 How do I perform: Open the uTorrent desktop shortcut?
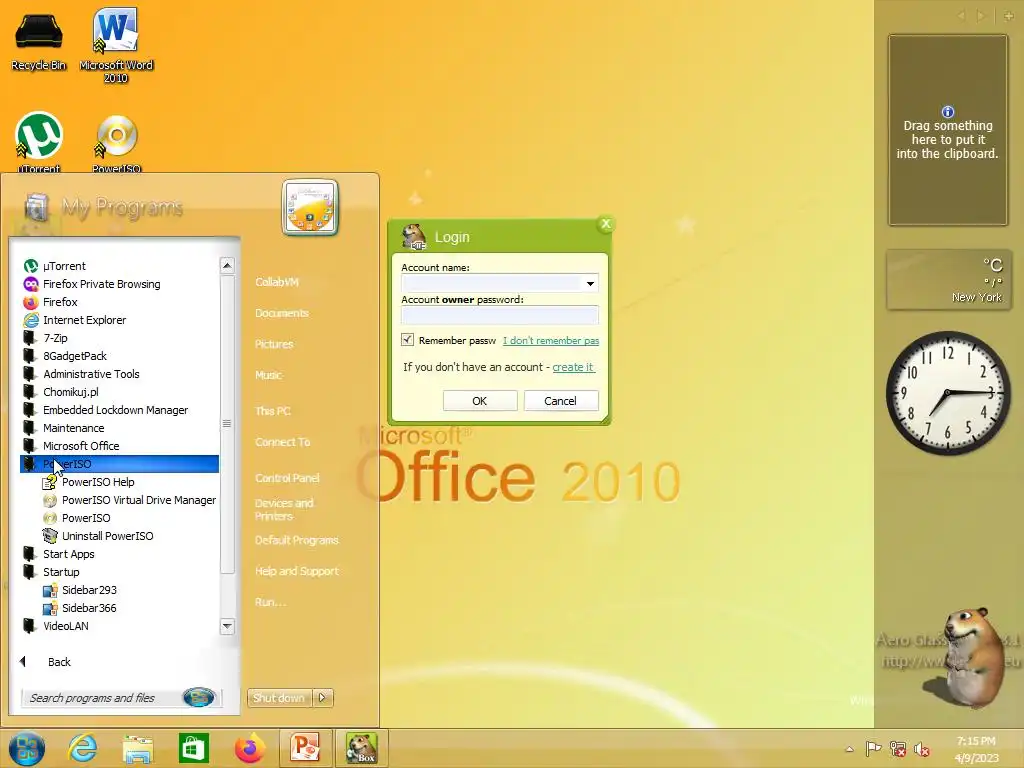click(39, 142)
